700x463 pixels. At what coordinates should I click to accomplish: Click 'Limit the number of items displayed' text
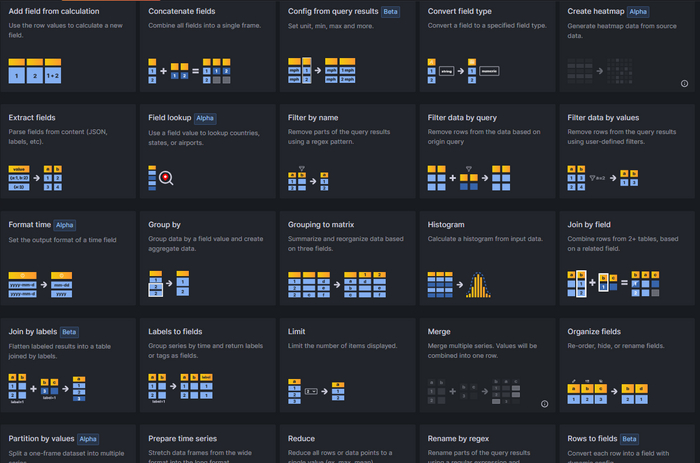click(x=342, y=346)
